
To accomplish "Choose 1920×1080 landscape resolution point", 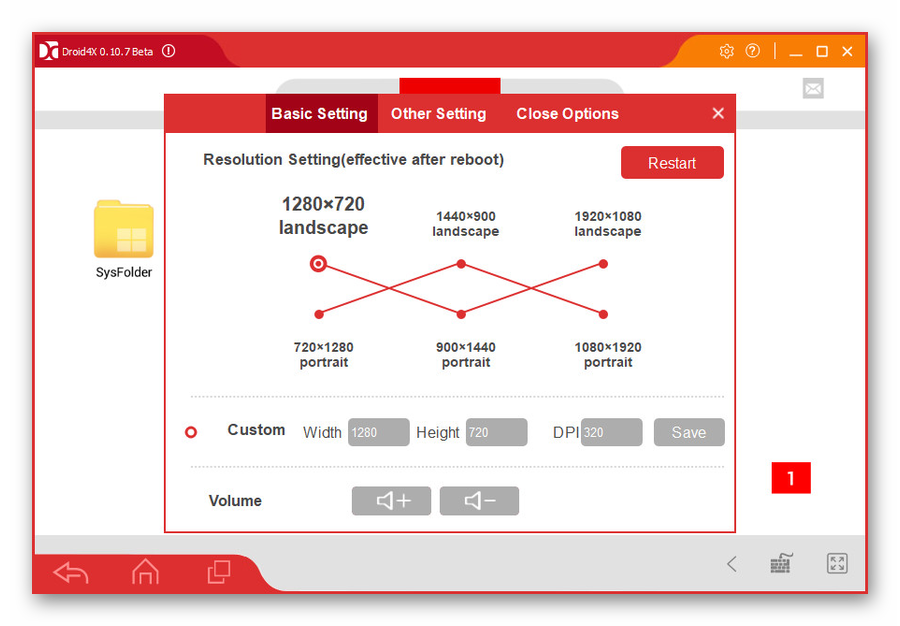I will tap(603, 264).
